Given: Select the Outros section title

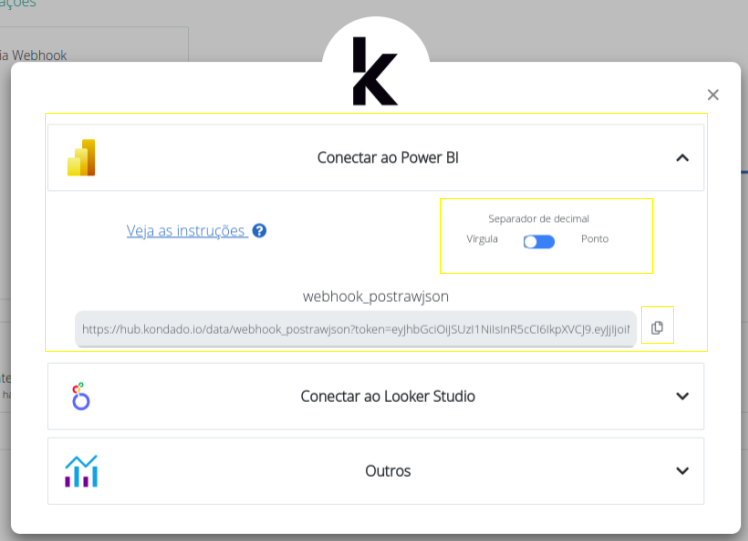Looking at the screenshot, I should [388, 471].
